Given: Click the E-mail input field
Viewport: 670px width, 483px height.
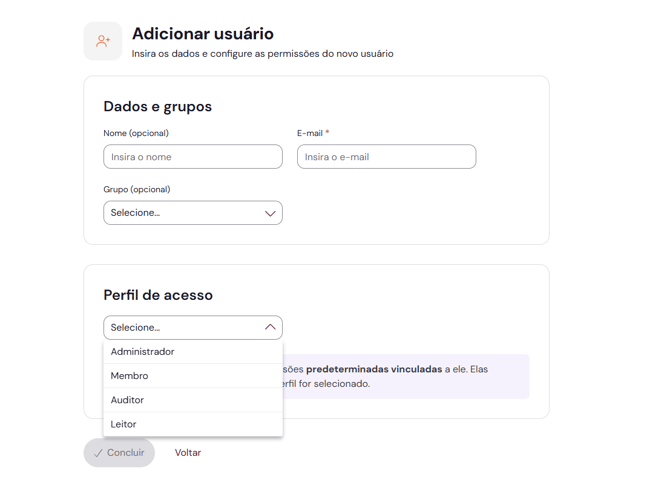Looking at the screenshot, I should [x=386, y=157].
